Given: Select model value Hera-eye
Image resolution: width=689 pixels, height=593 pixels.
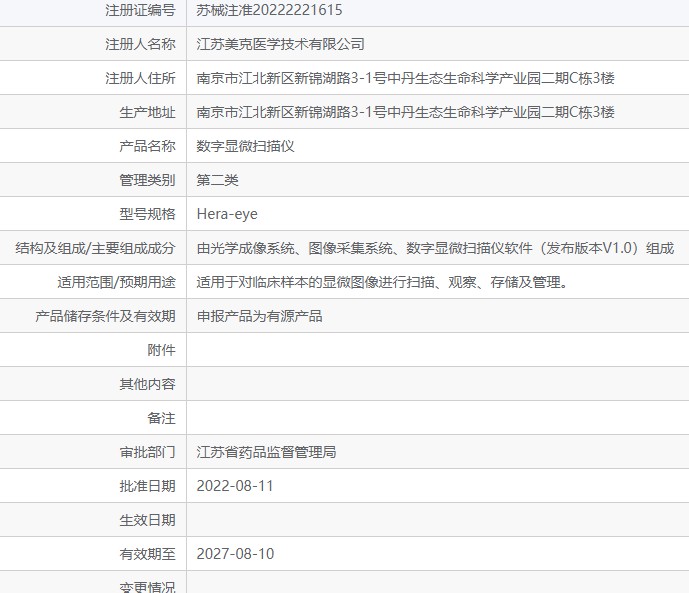Looking at the screenshot, I should [227, 214].
